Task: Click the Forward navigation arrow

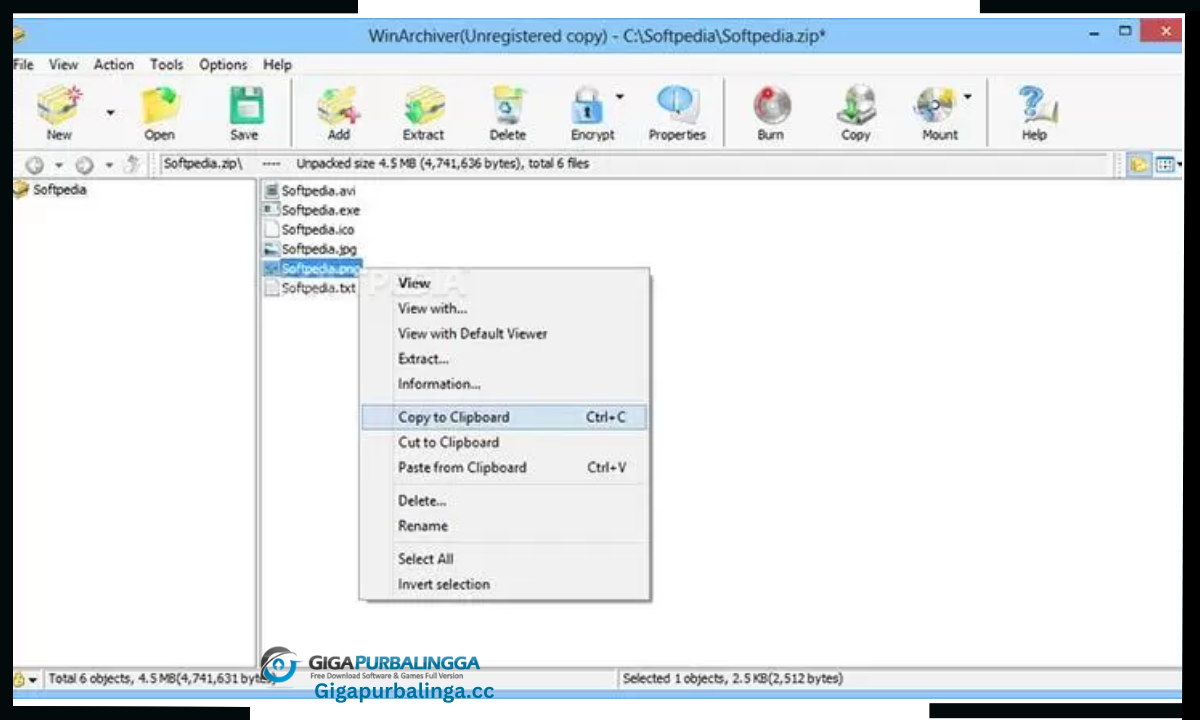Action: 85,165
